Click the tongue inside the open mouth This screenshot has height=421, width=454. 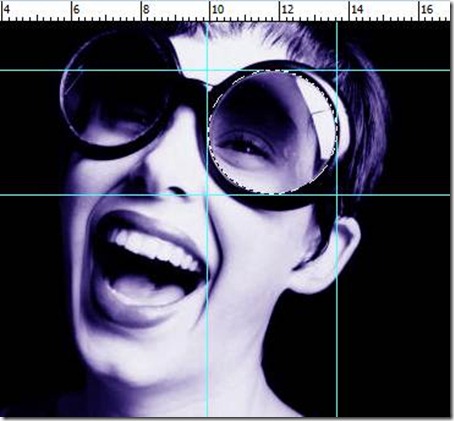click(x=148, y=288)
